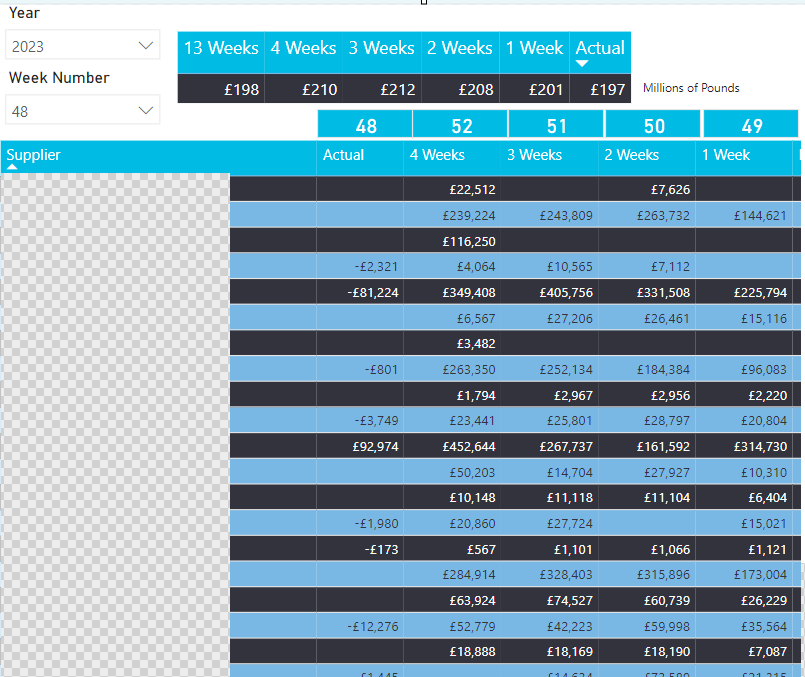Select the £210 total value

pos(319,90)
